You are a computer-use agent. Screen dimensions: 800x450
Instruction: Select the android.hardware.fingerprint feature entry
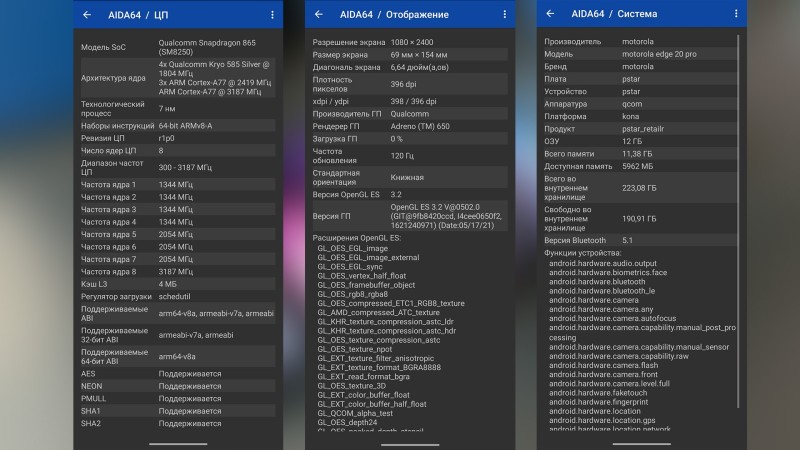[x=598, y=402]
